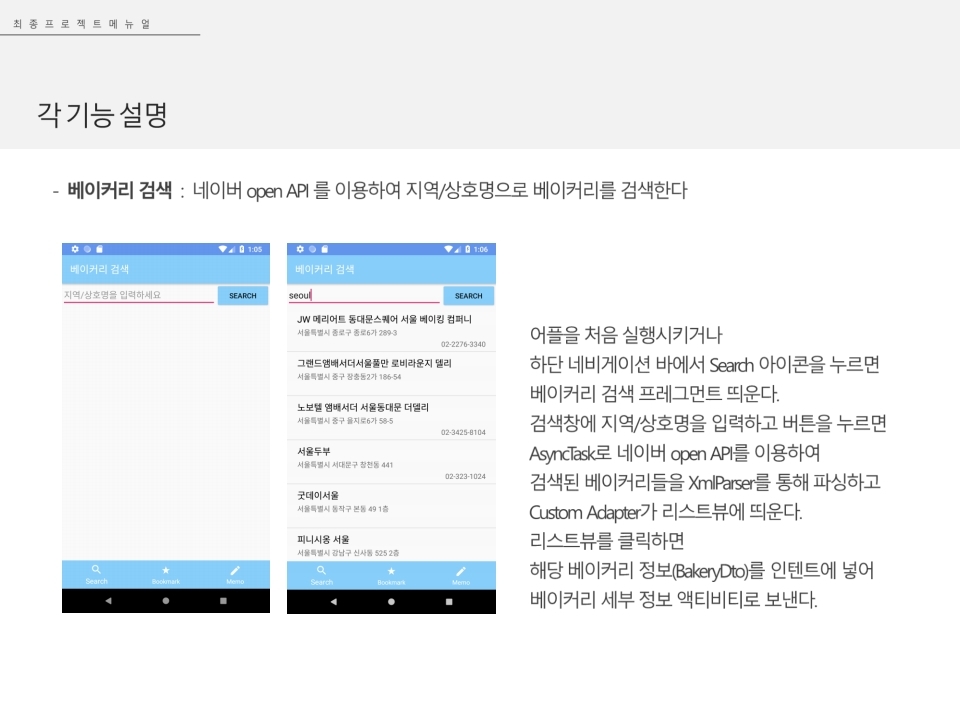The height and width of the screenshot is (720, 960).
Task: Click SEARCH button in left phone
Action: click(243, 296)
